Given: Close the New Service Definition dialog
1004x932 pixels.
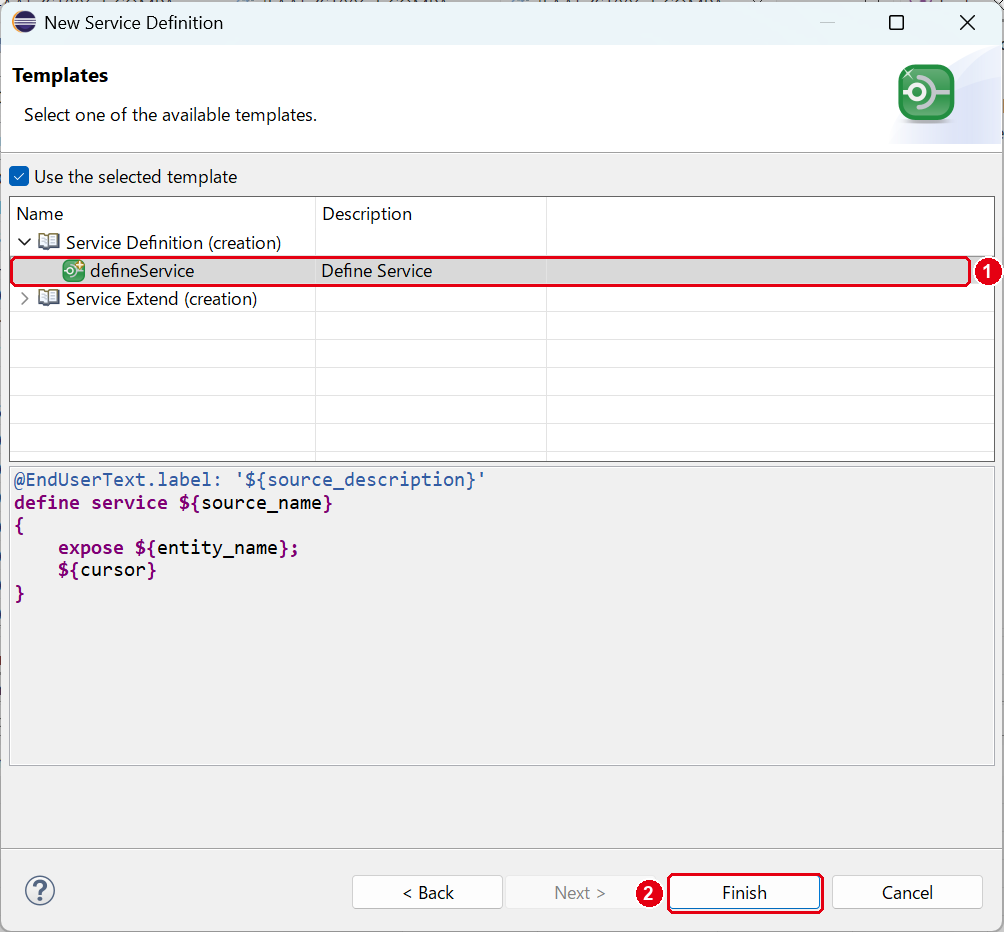Looking at the screenshot, I should 968,23.
